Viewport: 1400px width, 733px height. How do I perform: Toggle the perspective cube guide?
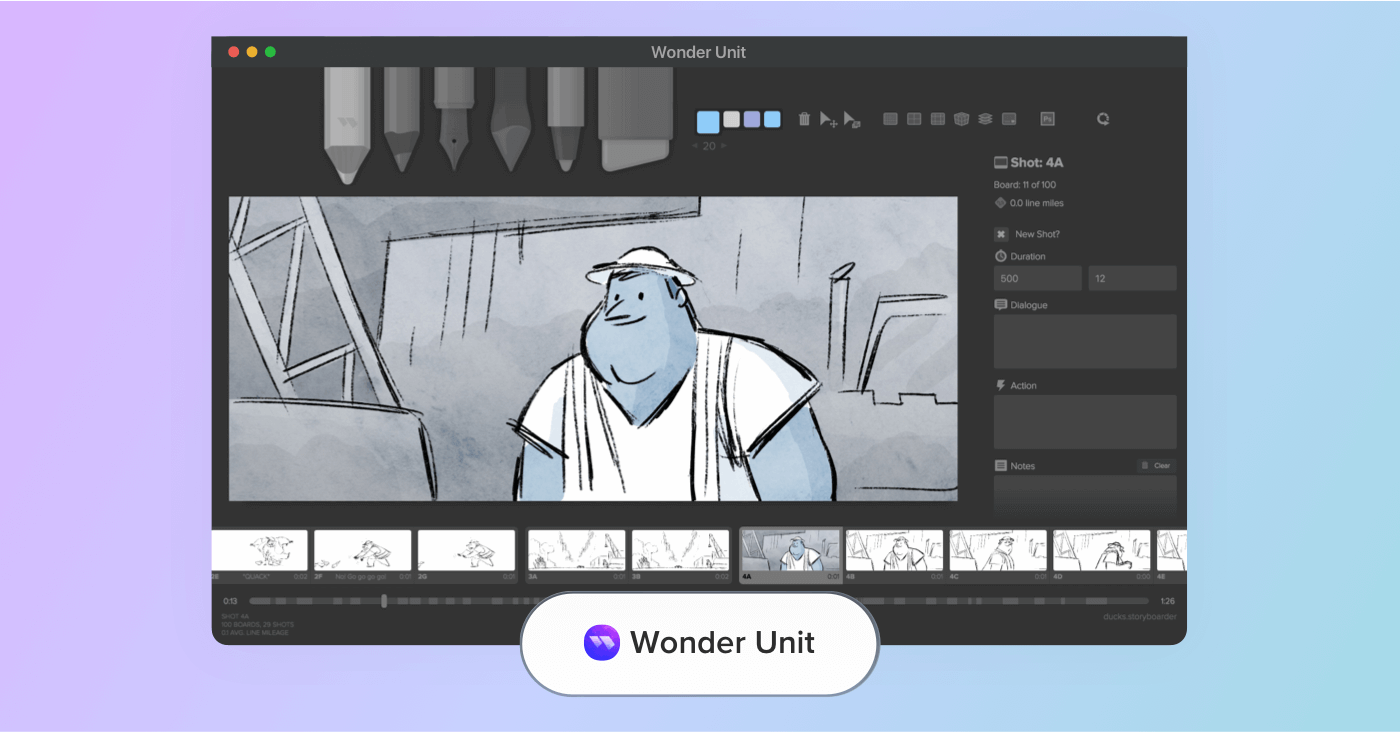point(961,118)
